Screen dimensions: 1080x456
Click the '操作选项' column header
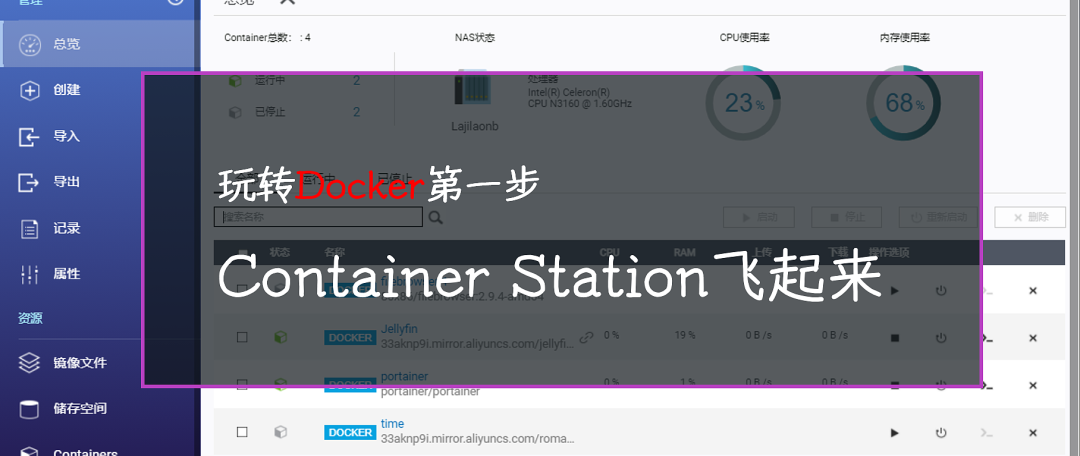pyautogui.click(x=889, y=253)
